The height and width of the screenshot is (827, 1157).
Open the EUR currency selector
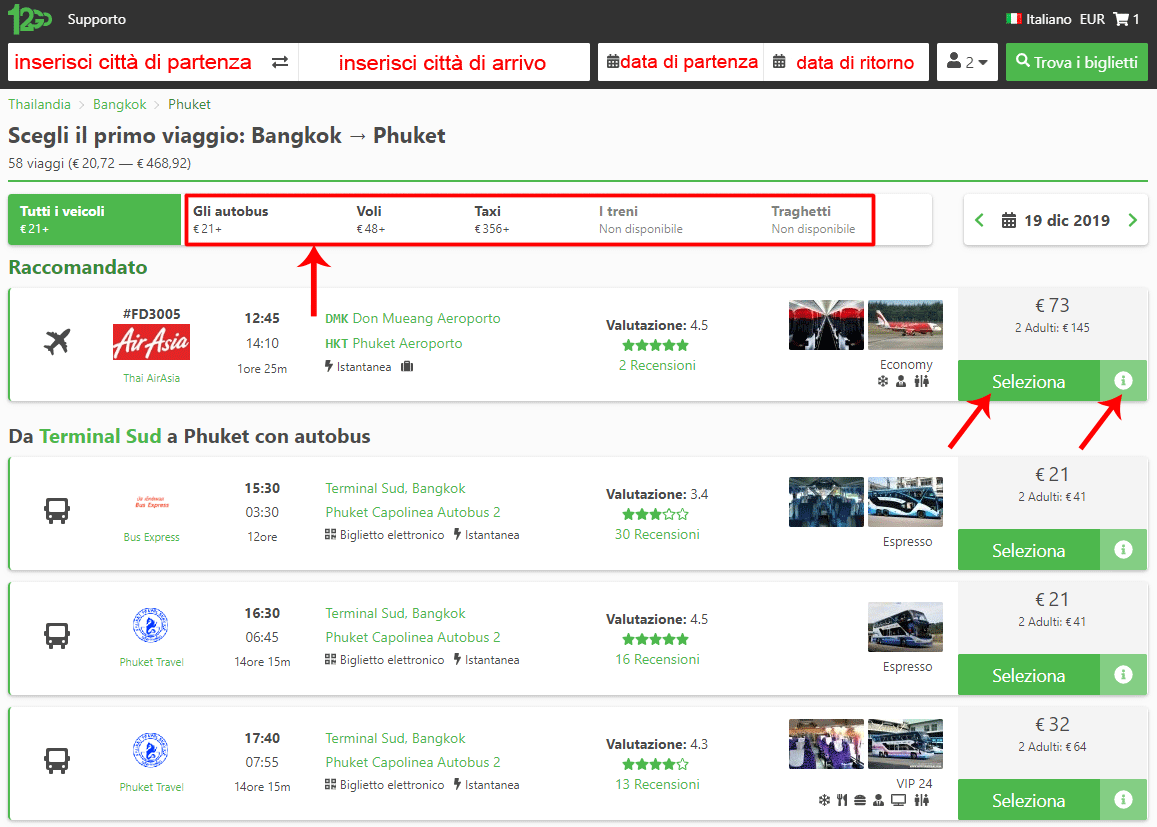[x=1092, y=19]
